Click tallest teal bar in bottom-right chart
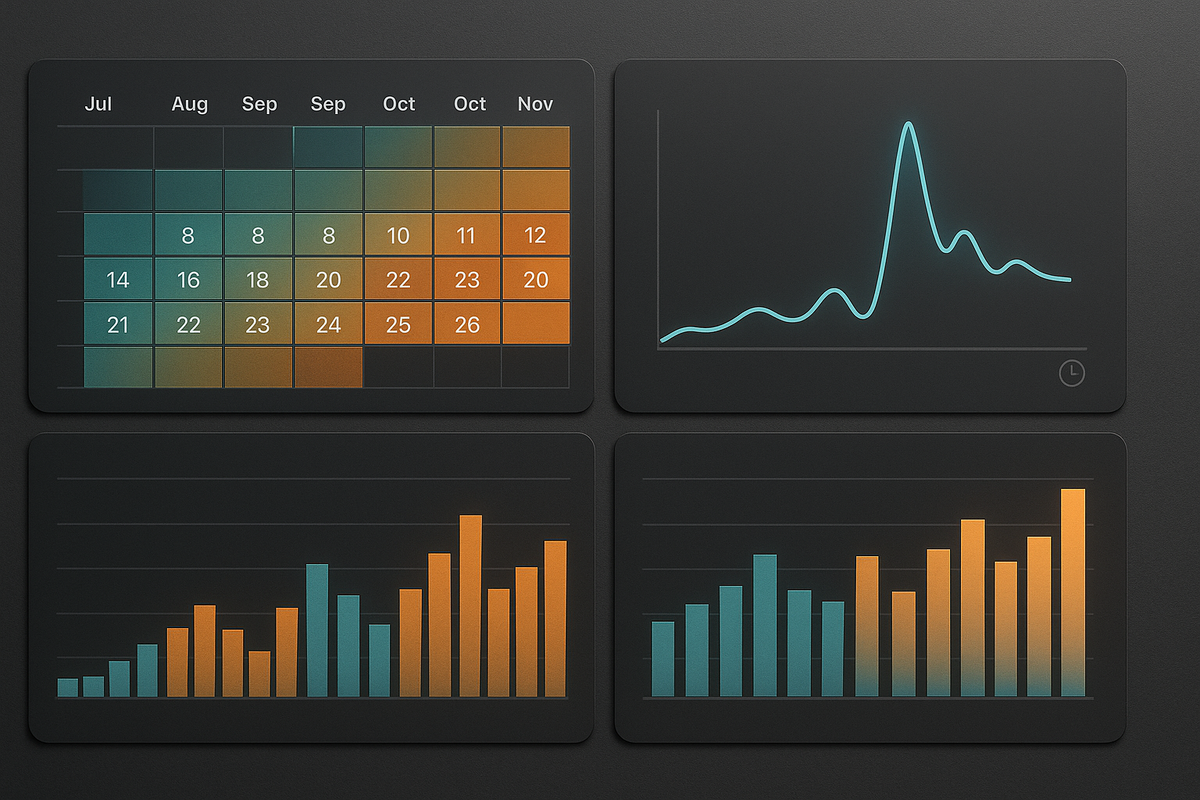 [x=765, y=625]
